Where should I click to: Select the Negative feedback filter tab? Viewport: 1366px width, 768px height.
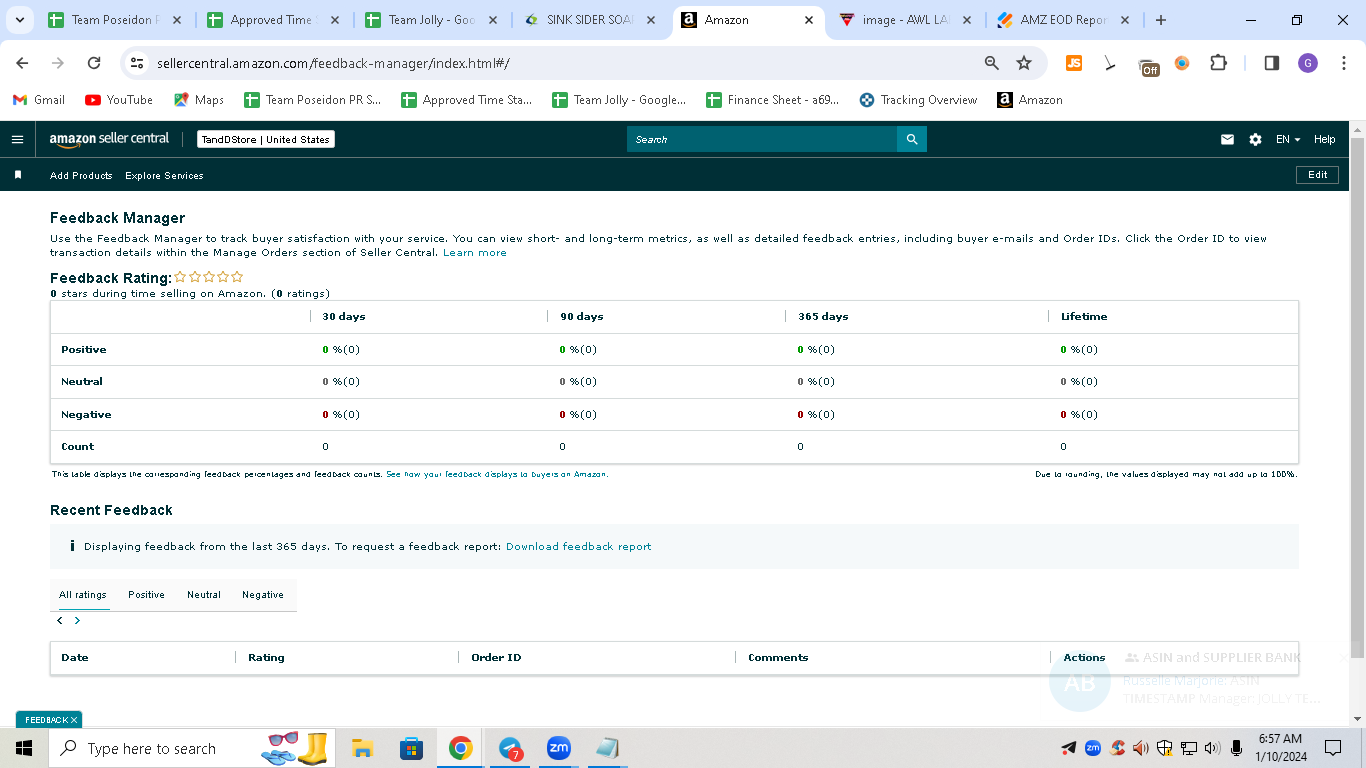coord(263,595)
